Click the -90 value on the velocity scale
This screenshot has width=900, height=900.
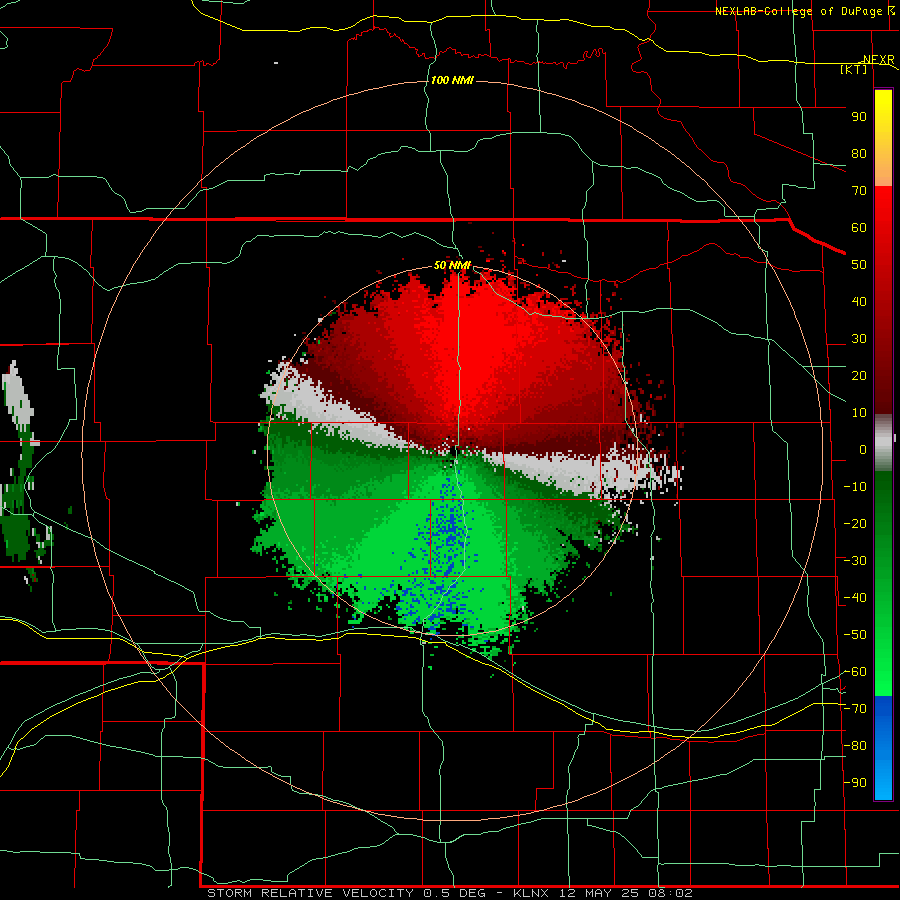pos(855,783)
